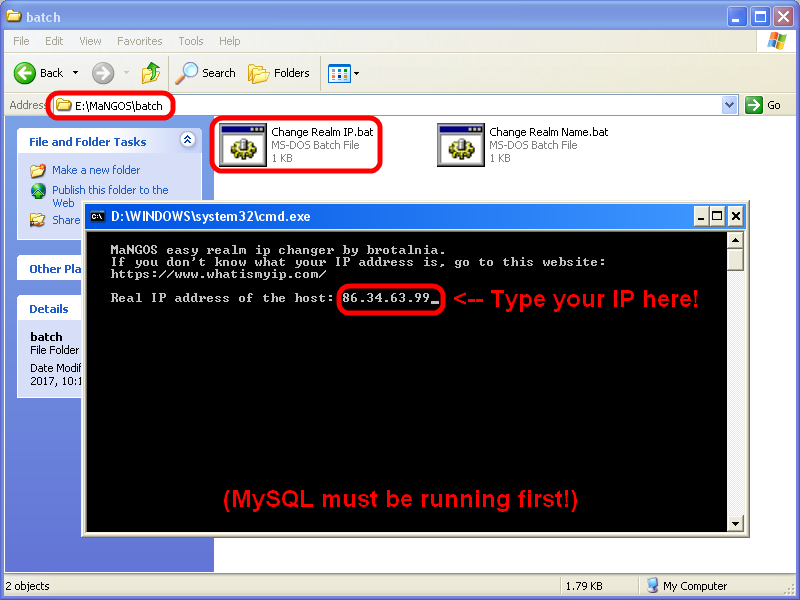Collapse File and Folder Tasks panel
Screen dimensions: 800x600
187,141
